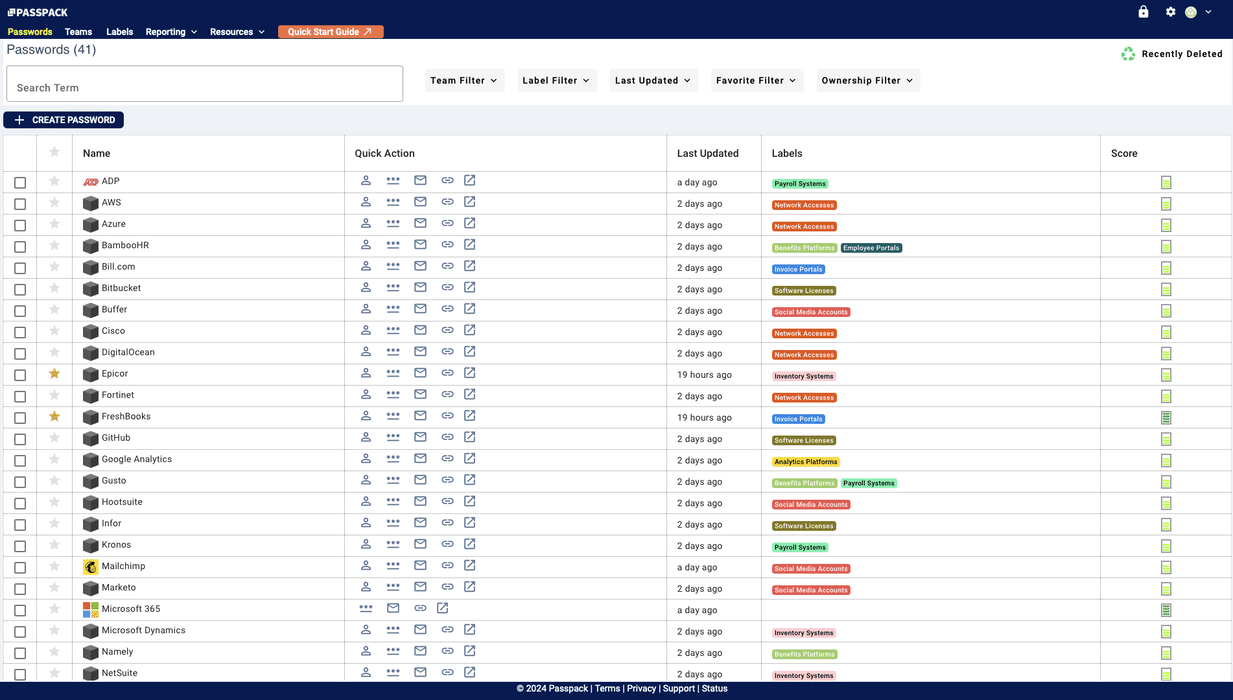Copy the login link for GitHub

[447, 436]
